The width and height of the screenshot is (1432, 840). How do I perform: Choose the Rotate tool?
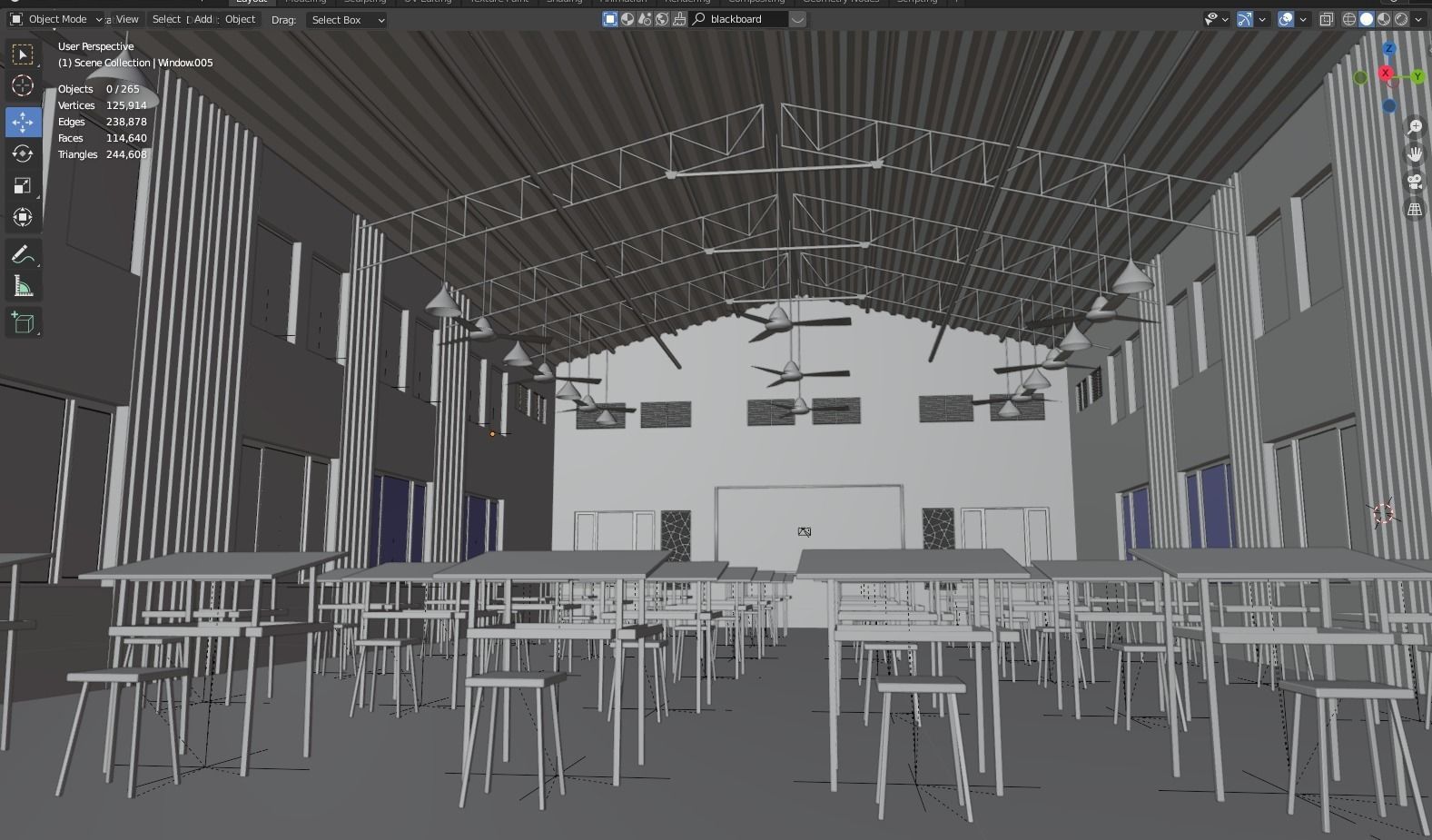point(23,153)
